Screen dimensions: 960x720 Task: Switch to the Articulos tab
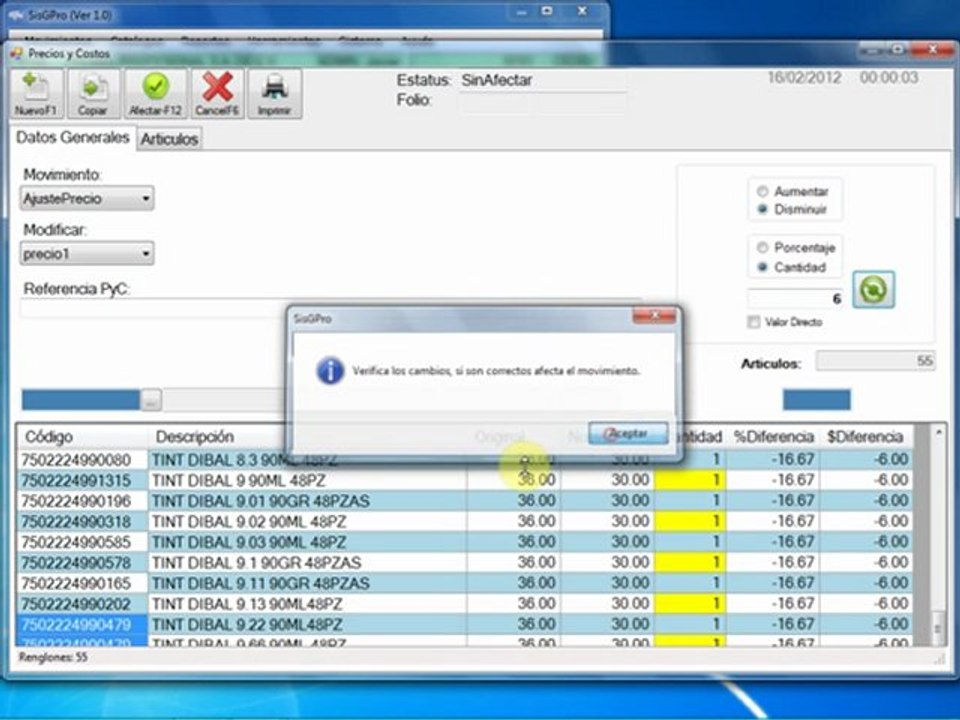click(x=170, y=139)
